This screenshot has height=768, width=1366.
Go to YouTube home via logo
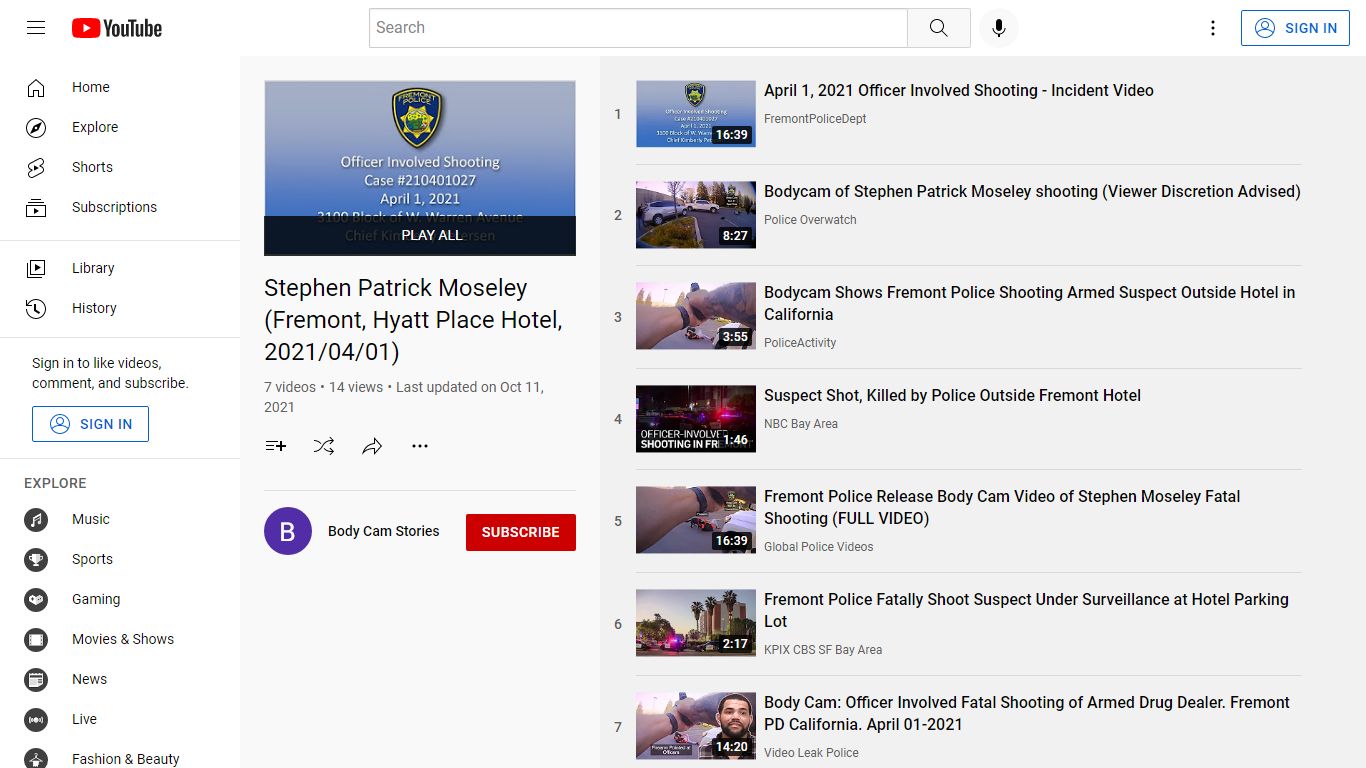tap(117, 28)
